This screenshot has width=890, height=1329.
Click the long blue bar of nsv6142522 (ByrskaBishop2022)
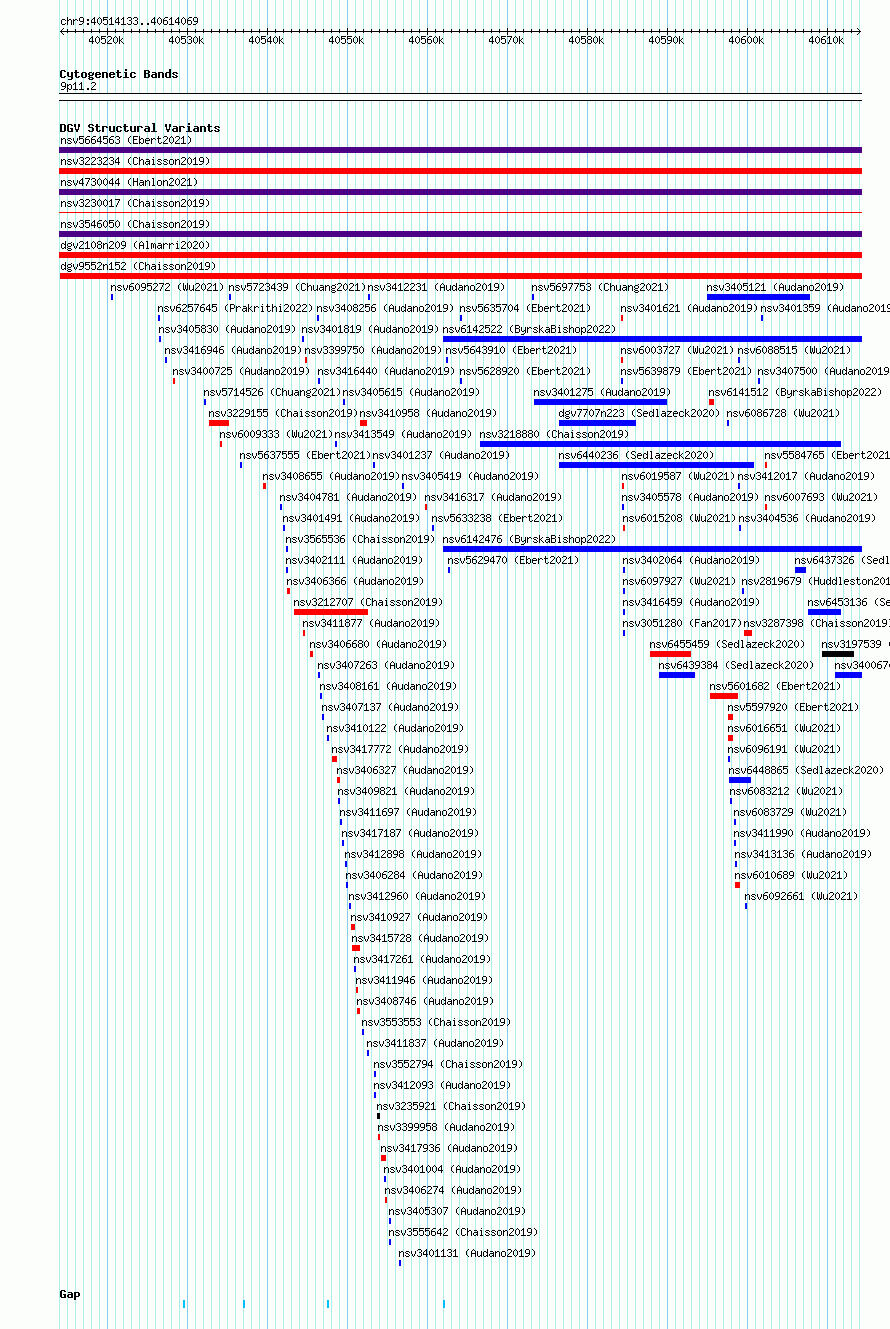pos(652,339)
